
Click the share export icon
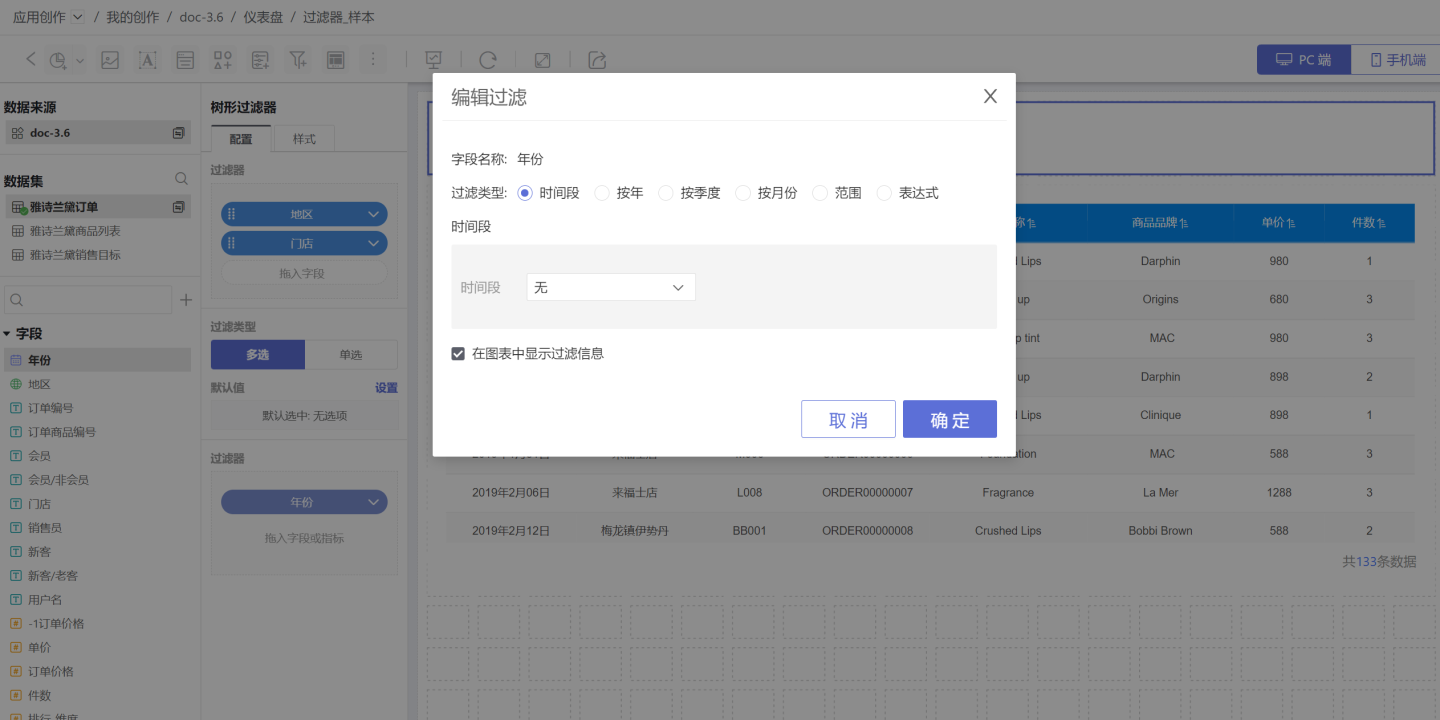tap(597, 60)
